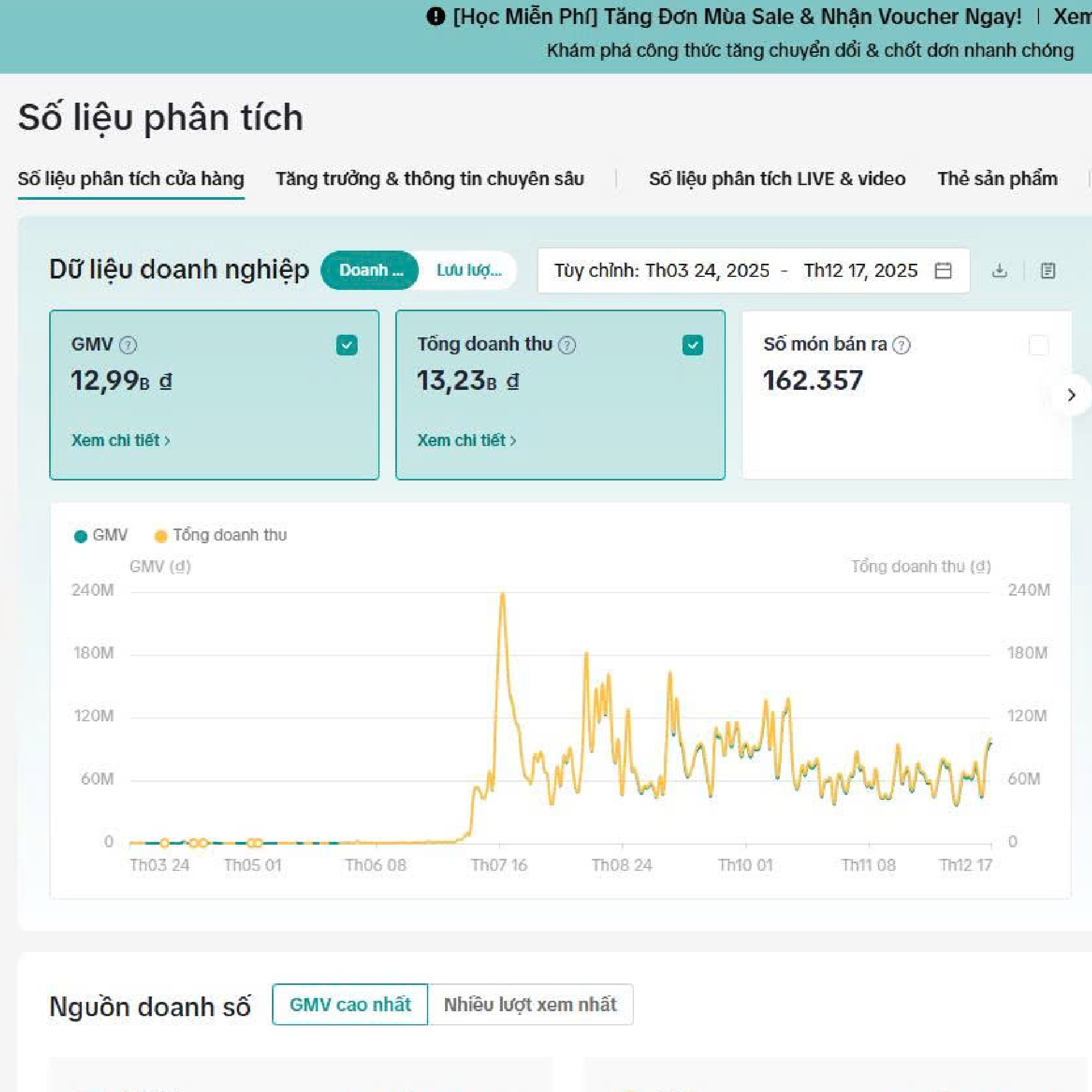Screen dimensions: 1092x1092
Task: Check the Số món bán ra checkbox
Action: pyautogui.click(x=1038, y=345)
